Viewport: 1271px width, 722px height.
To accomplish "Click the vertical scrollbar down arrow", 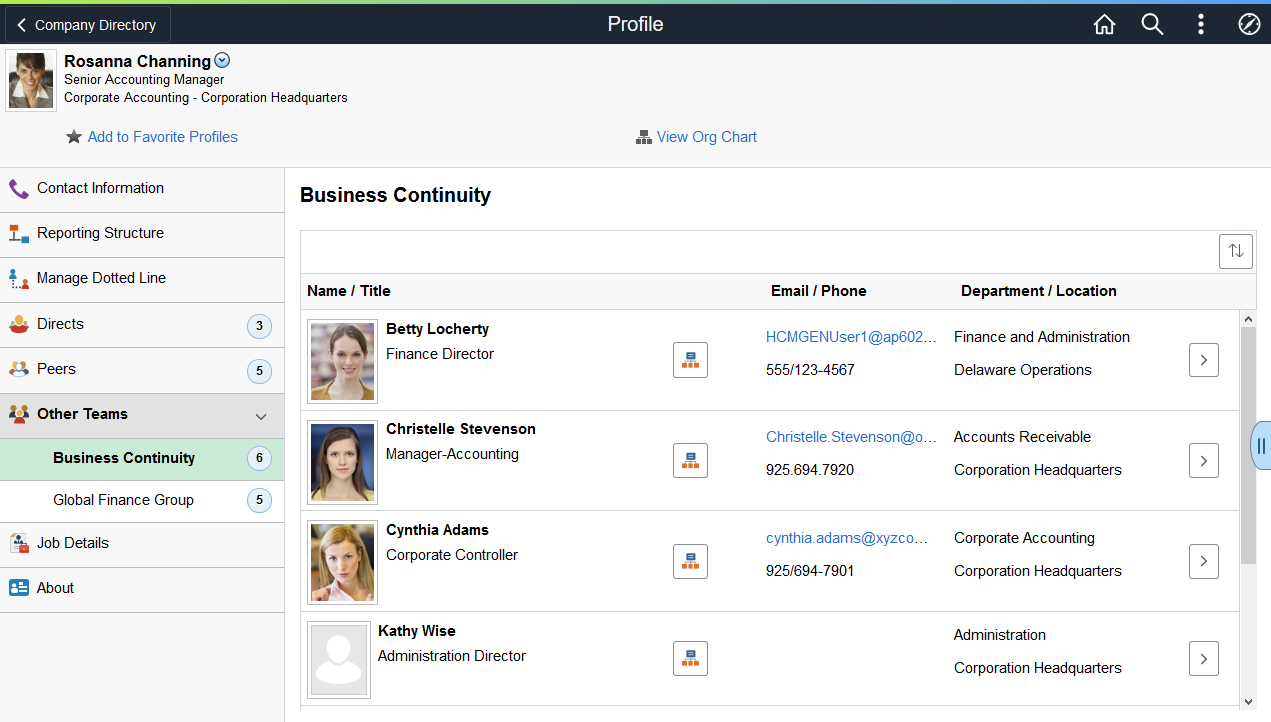I will click(x=1248, y=702).
